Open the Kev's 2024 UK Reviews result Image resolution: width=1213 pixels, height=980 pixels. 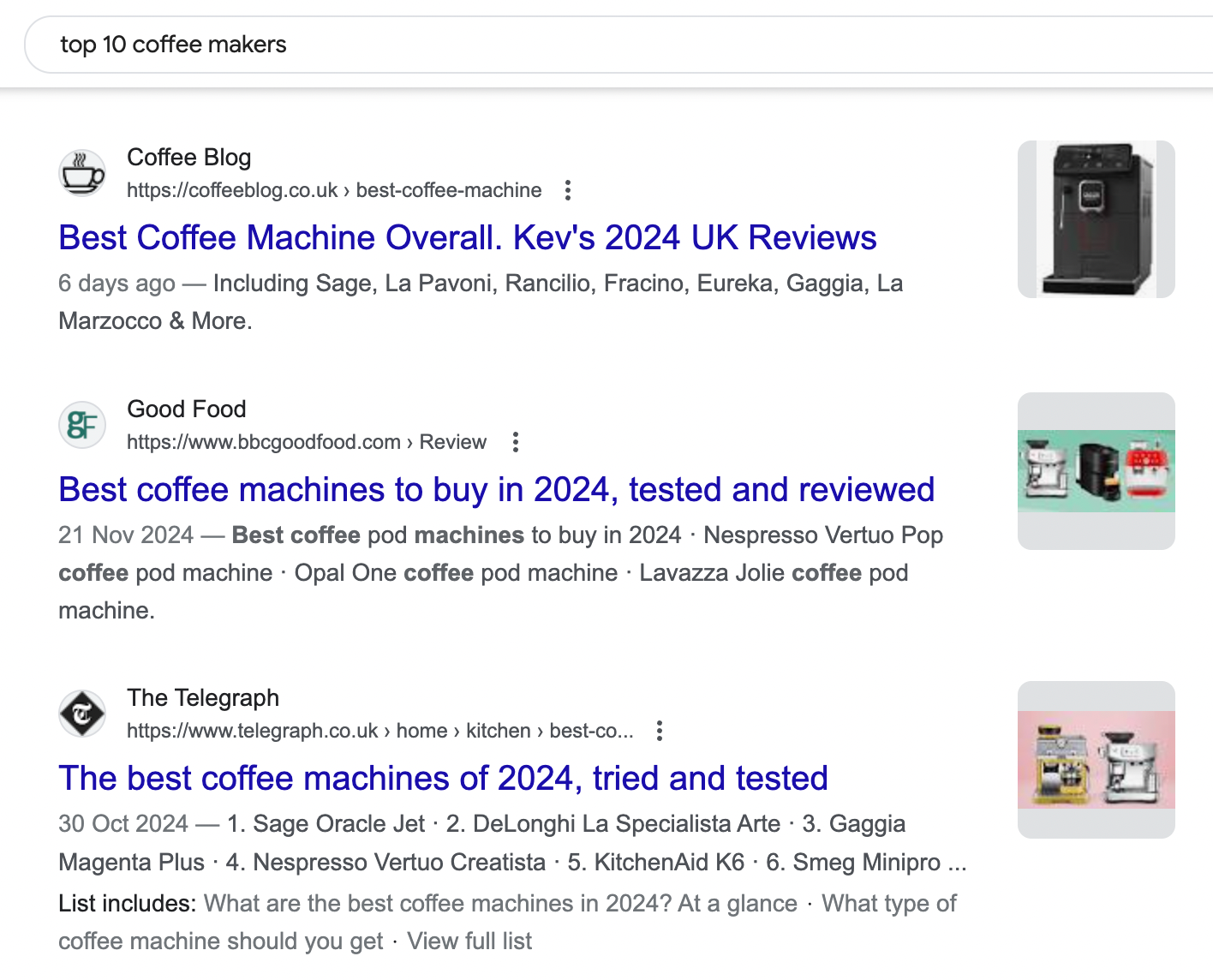point(467,237)
